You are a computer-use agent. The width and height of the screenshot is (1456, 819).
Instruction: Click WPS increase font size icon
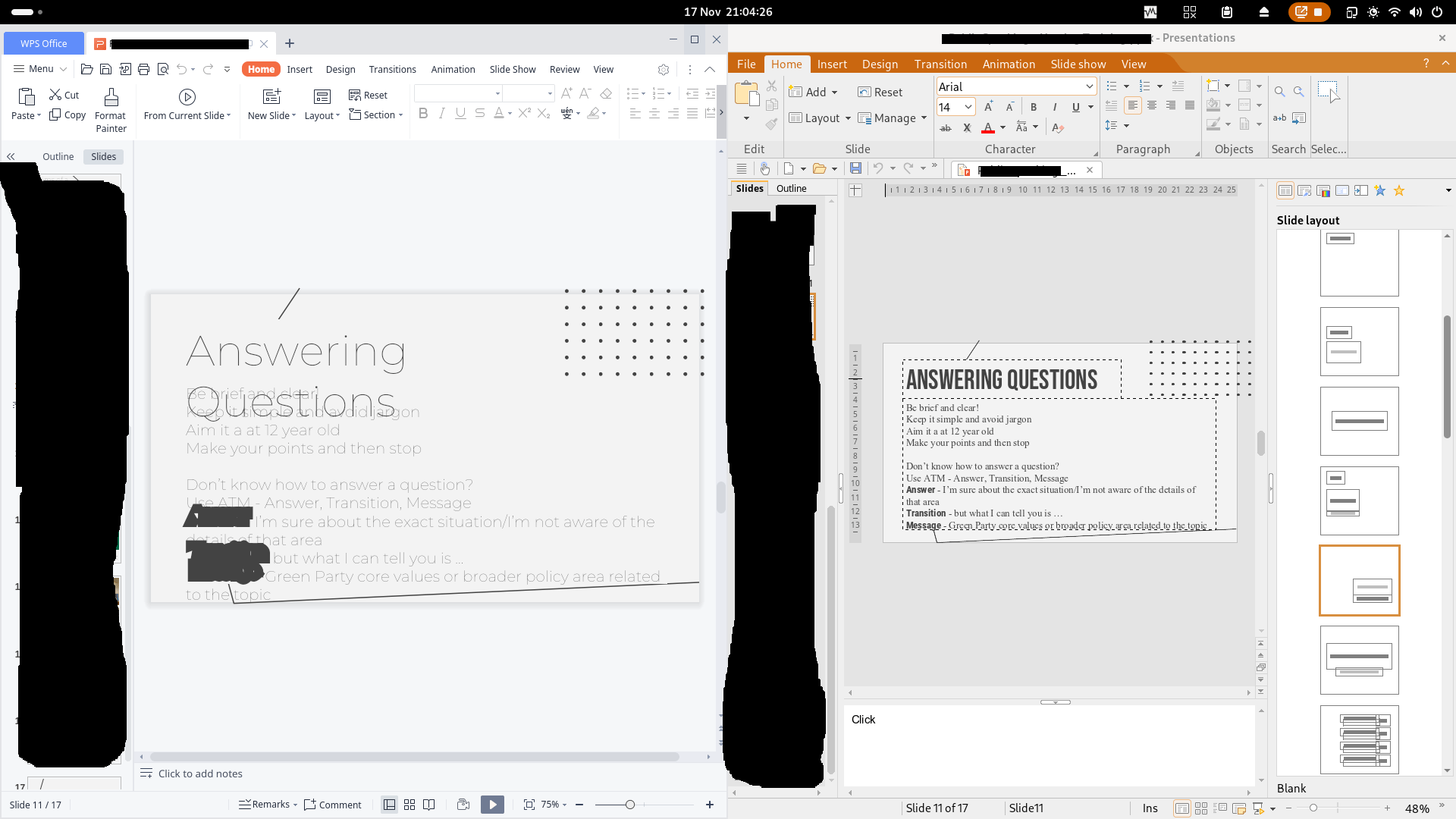coord(566,93)
